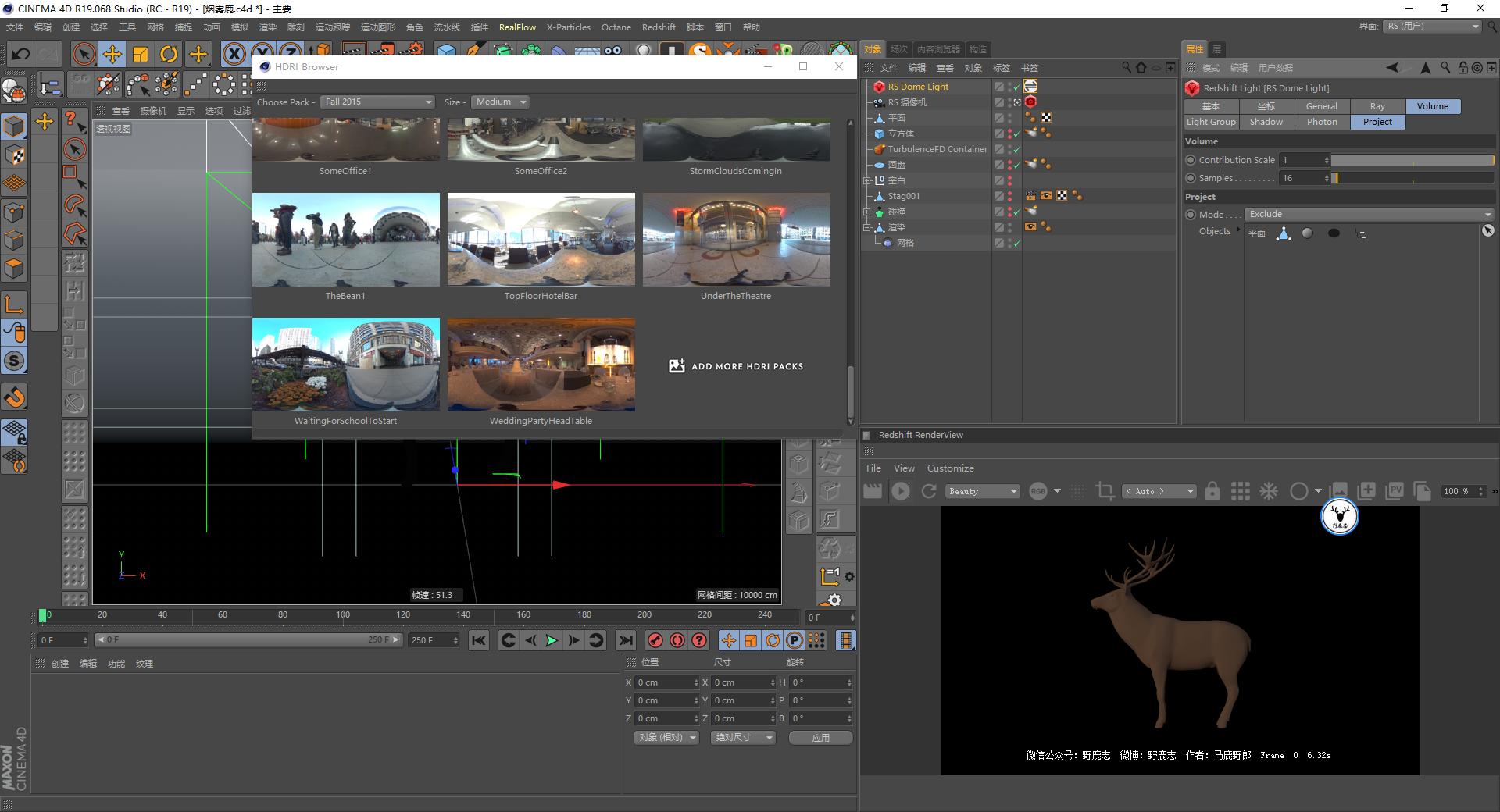The image size is (1500, 812).
Task: Select the Move tool in the top toolbar
Action: (112, 54)
